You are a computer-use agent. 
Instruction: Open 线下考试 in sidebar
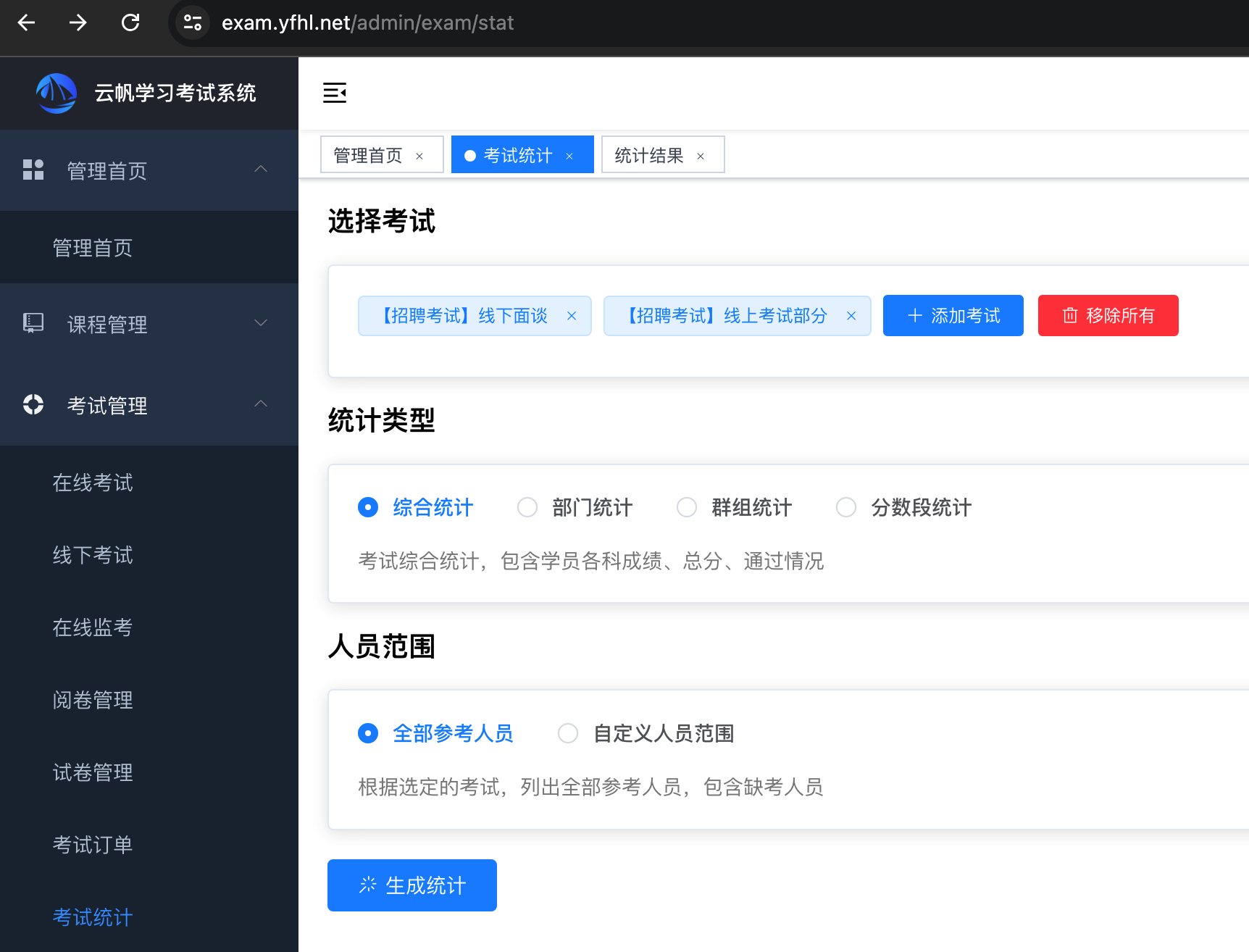point(149,555)
